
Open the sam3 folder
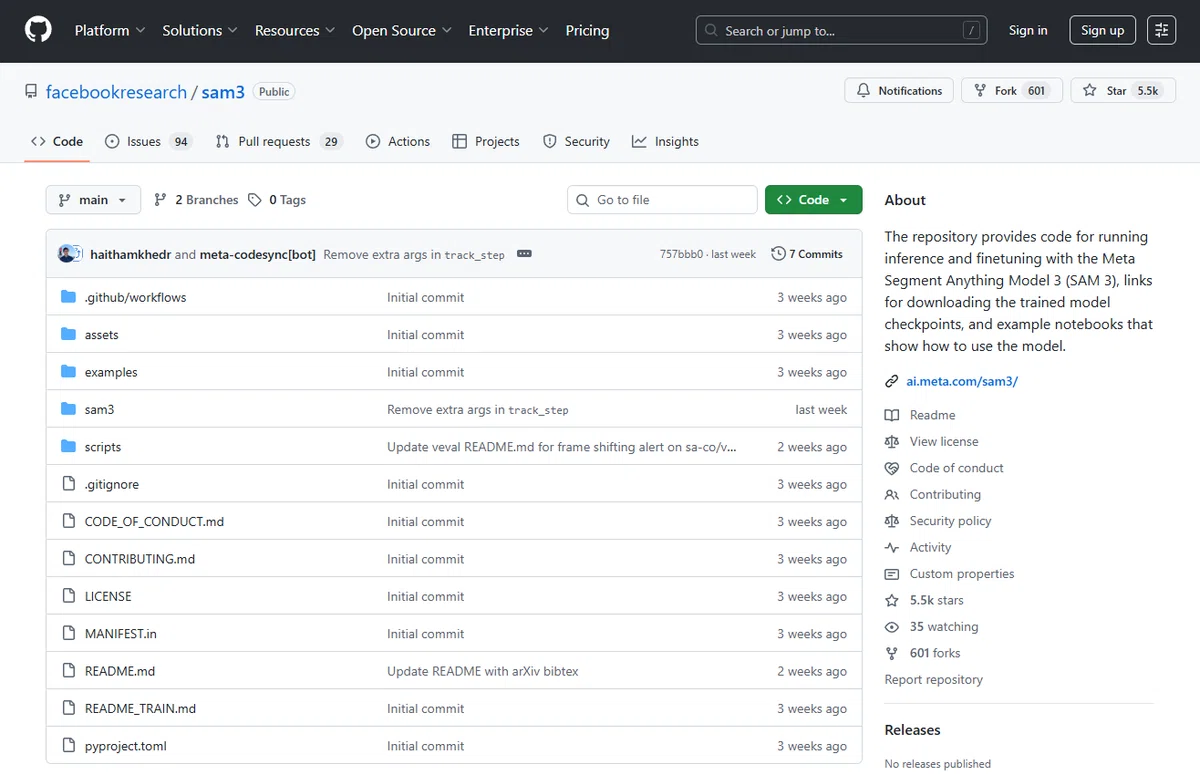click(x=100, y=410)
